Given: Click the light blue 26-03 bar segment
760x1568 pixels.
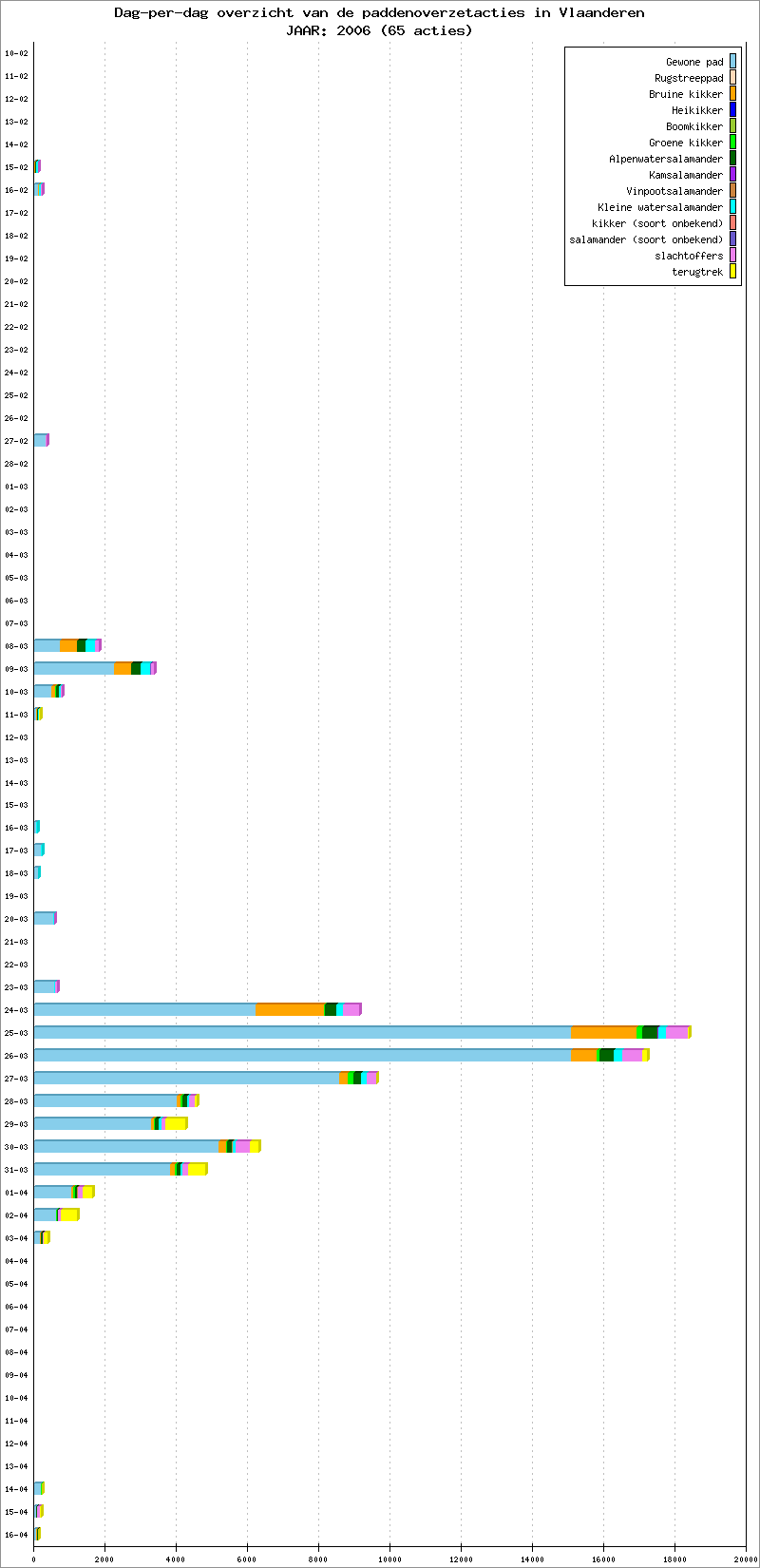Looking at the screenshot, I should click(x=302, y=1055).
